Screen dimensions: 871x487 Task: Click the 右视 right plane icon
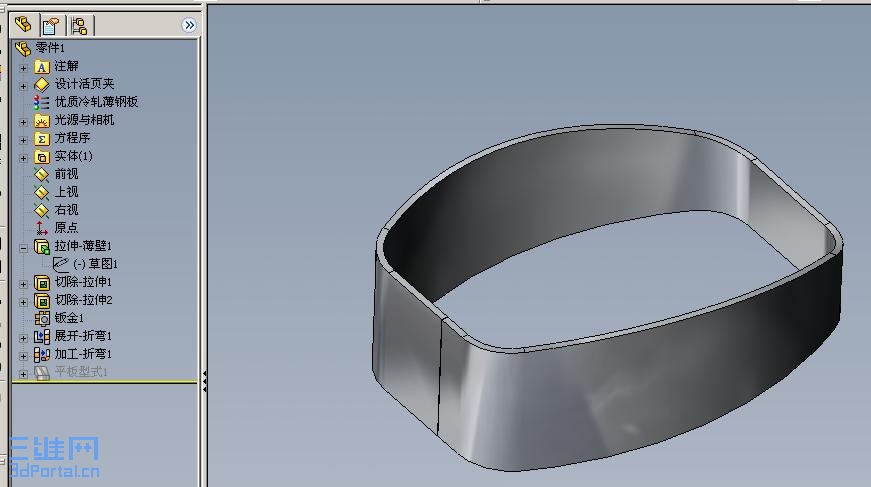(42, 210)
